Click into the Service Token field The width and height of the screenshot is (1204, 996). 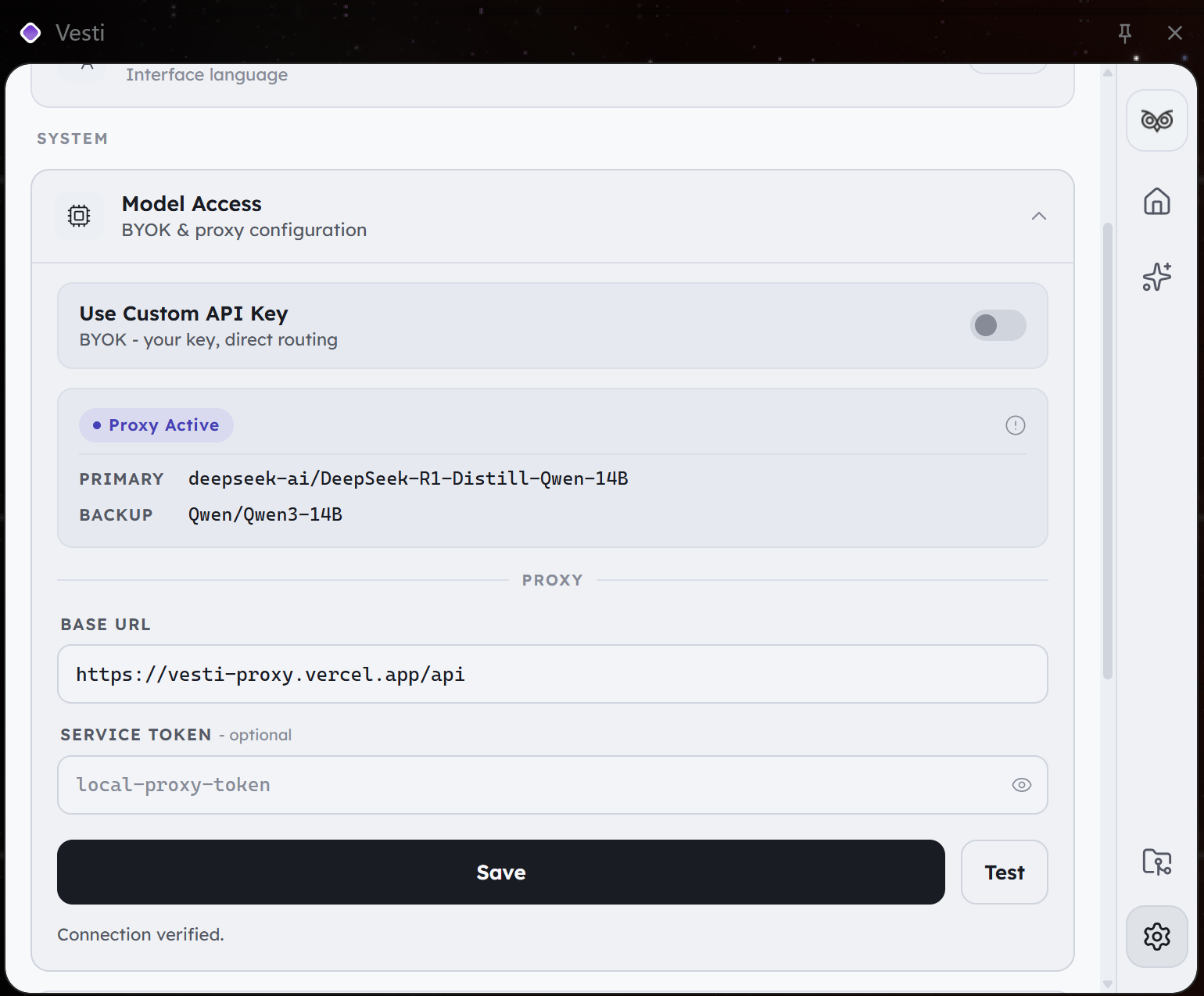[553, 785]
